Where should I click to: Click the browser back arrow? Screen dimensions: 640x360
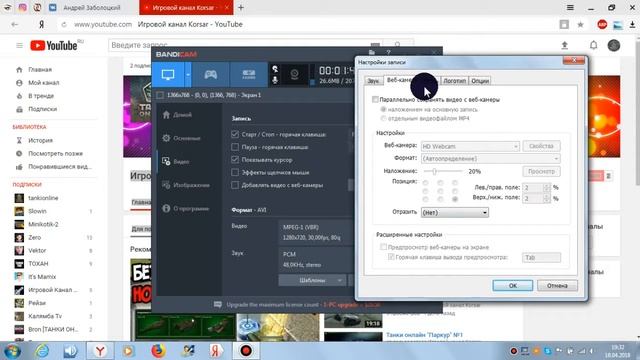(x=15, y=24)
